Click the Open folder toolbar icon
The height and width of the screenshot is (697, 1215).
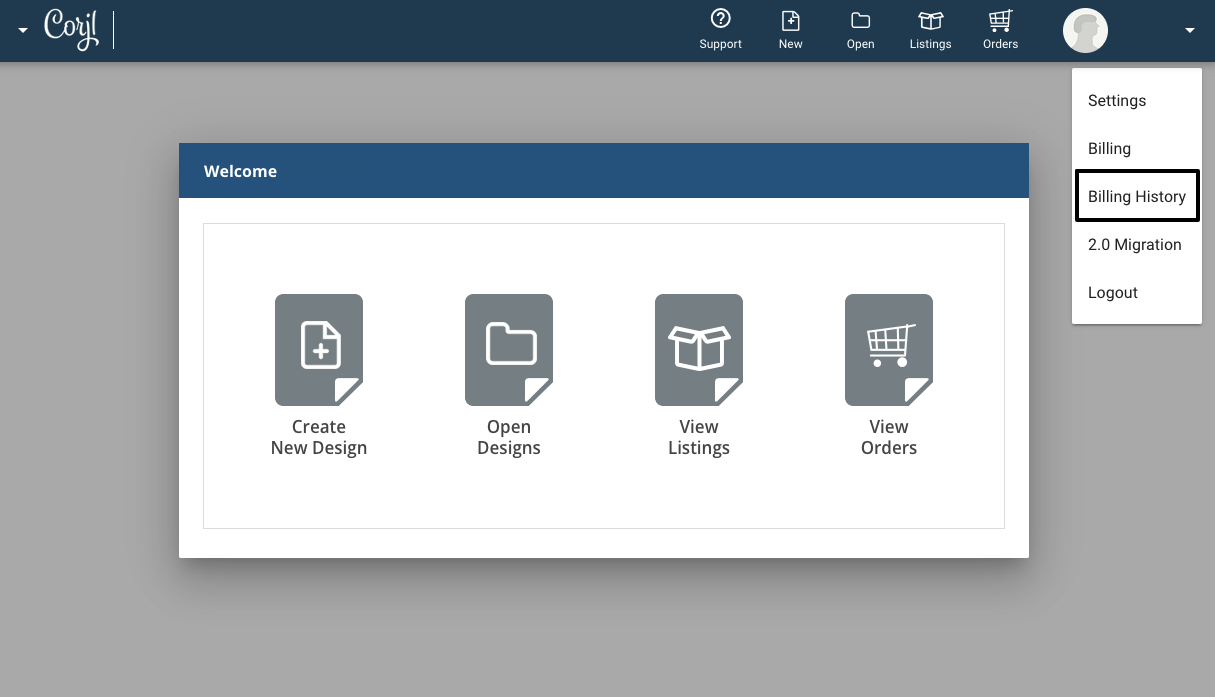click(860, 30)
